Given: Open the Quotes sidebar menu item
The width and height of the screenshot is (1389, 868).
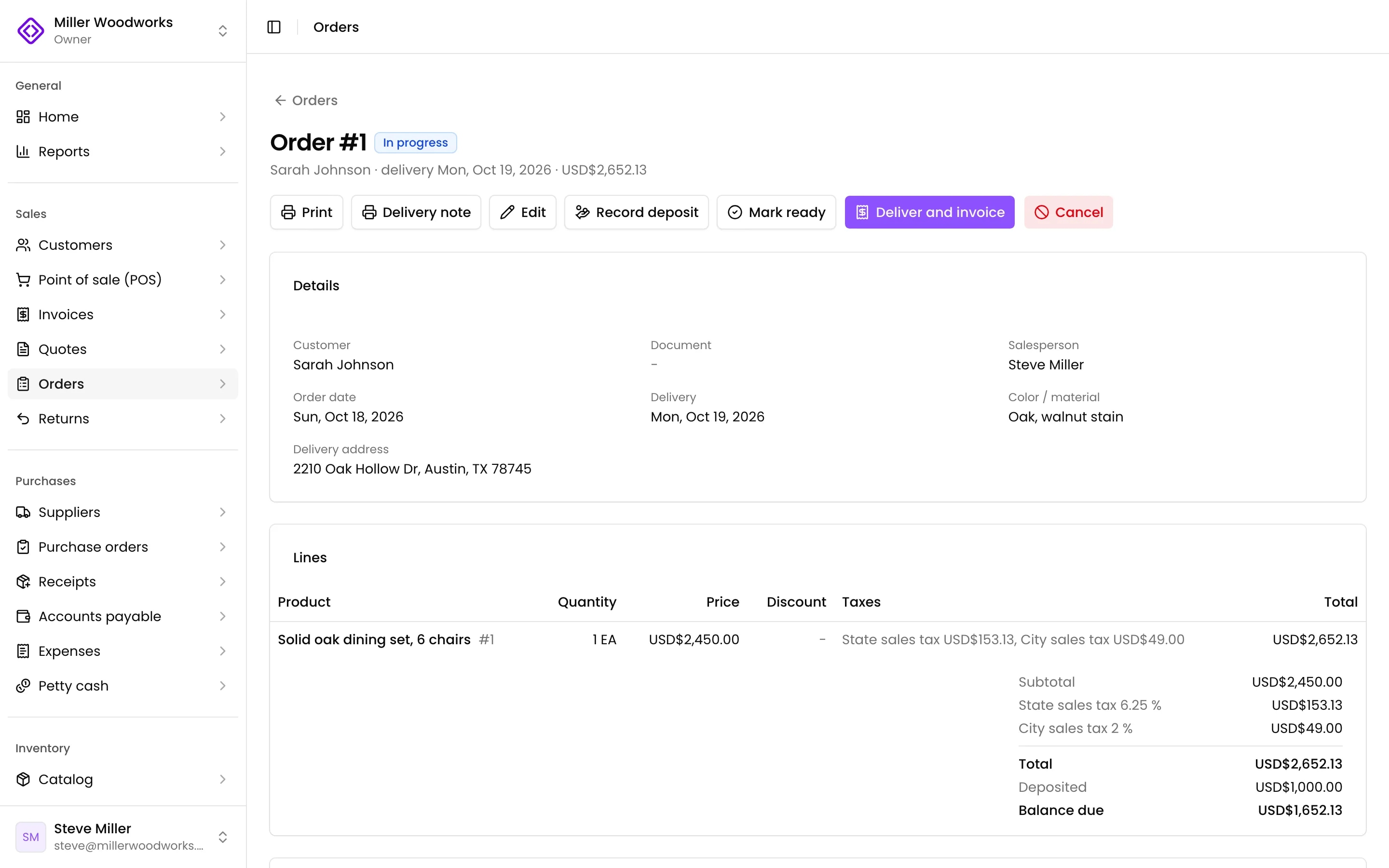Looking at the screenshot, I should click(x=123, y=349).
